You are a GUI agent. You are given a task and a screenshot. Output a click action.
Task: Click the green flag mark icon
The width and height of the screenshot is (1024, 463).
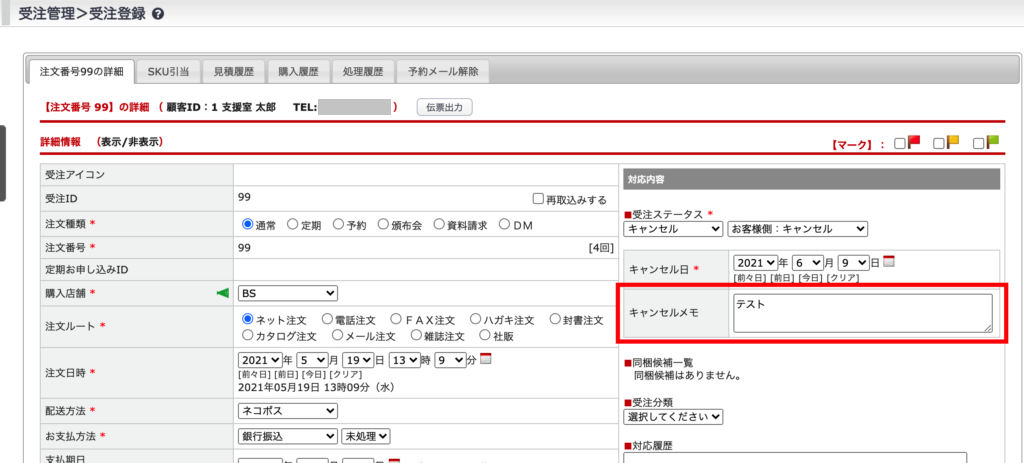click(992, 143)
